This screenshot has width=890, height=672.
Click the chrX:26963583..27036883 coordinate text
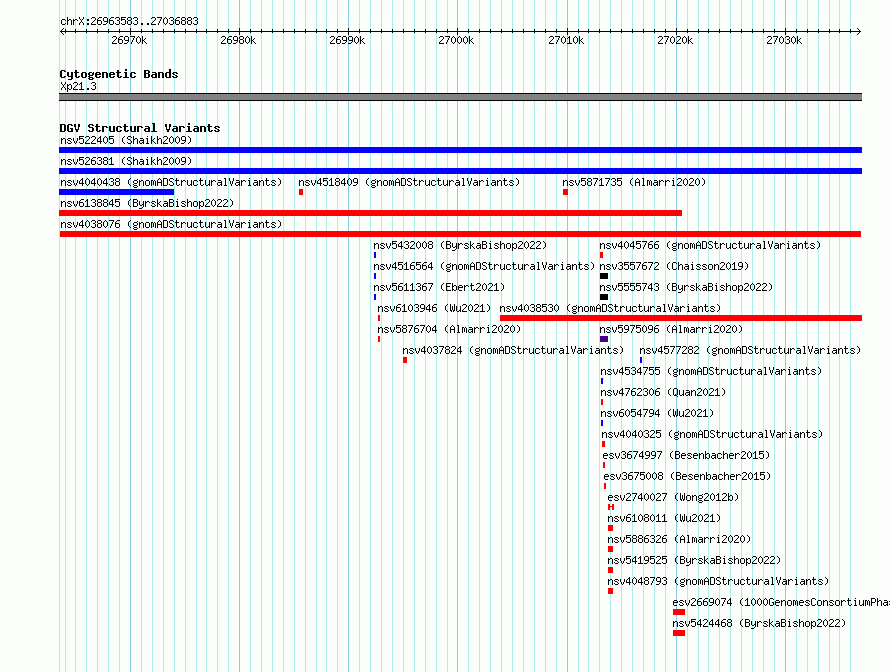129,21
